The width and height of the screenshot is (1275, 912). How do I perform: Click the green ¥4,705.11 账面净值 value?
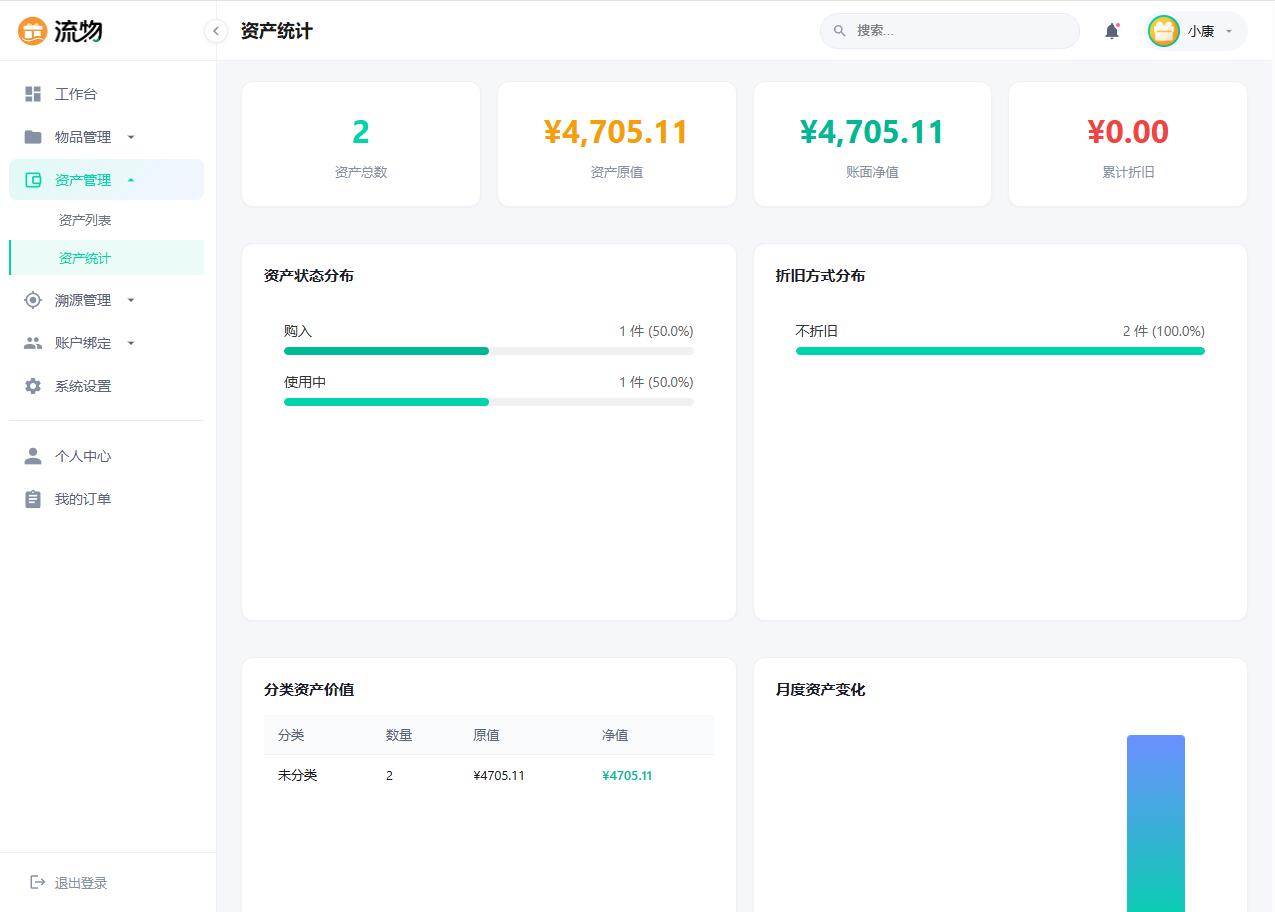coord(872,132)
